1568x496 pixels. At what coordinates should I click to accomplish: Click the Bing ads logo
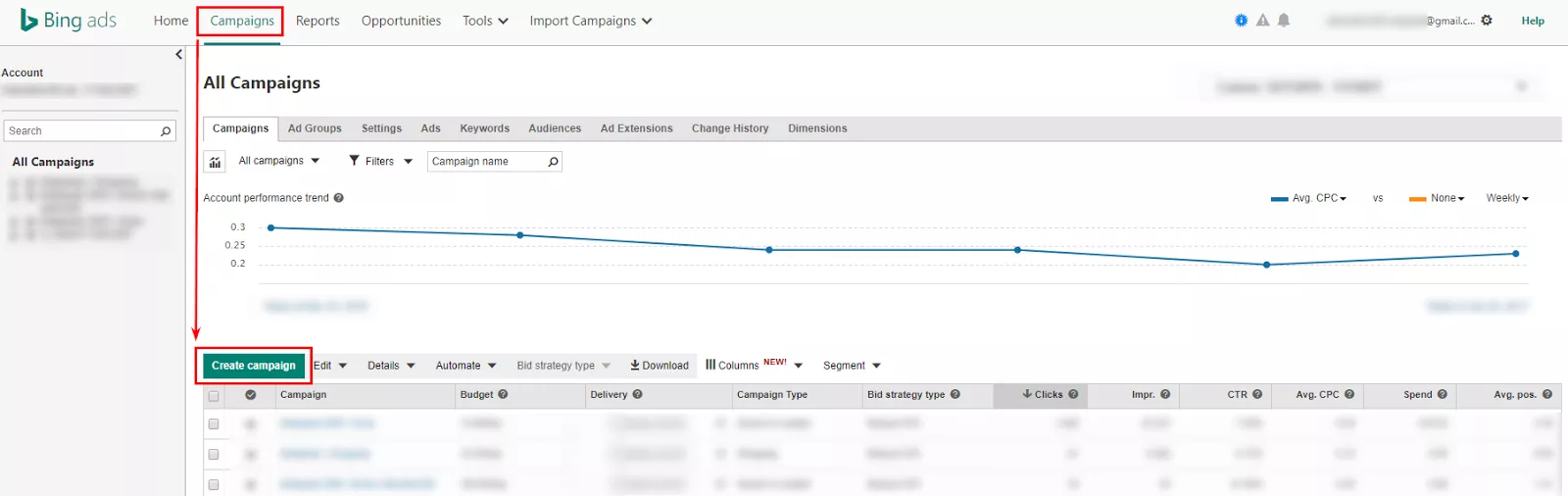[69, 21]
